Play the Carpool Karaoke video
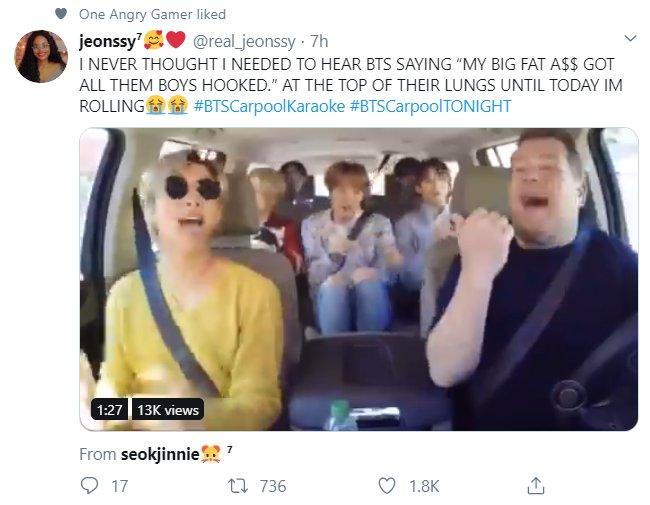650x505 pixels. point(358,280)
